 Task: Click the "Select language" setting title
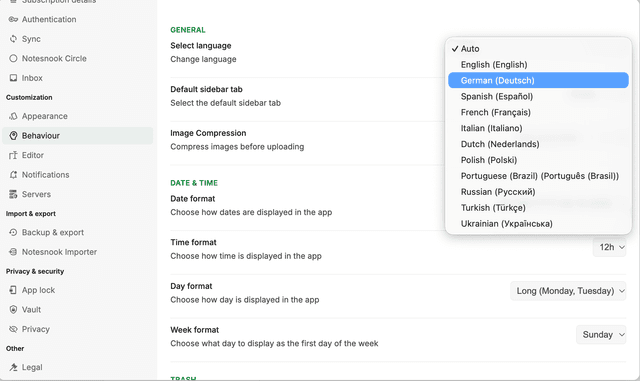[x=201, y=46]
